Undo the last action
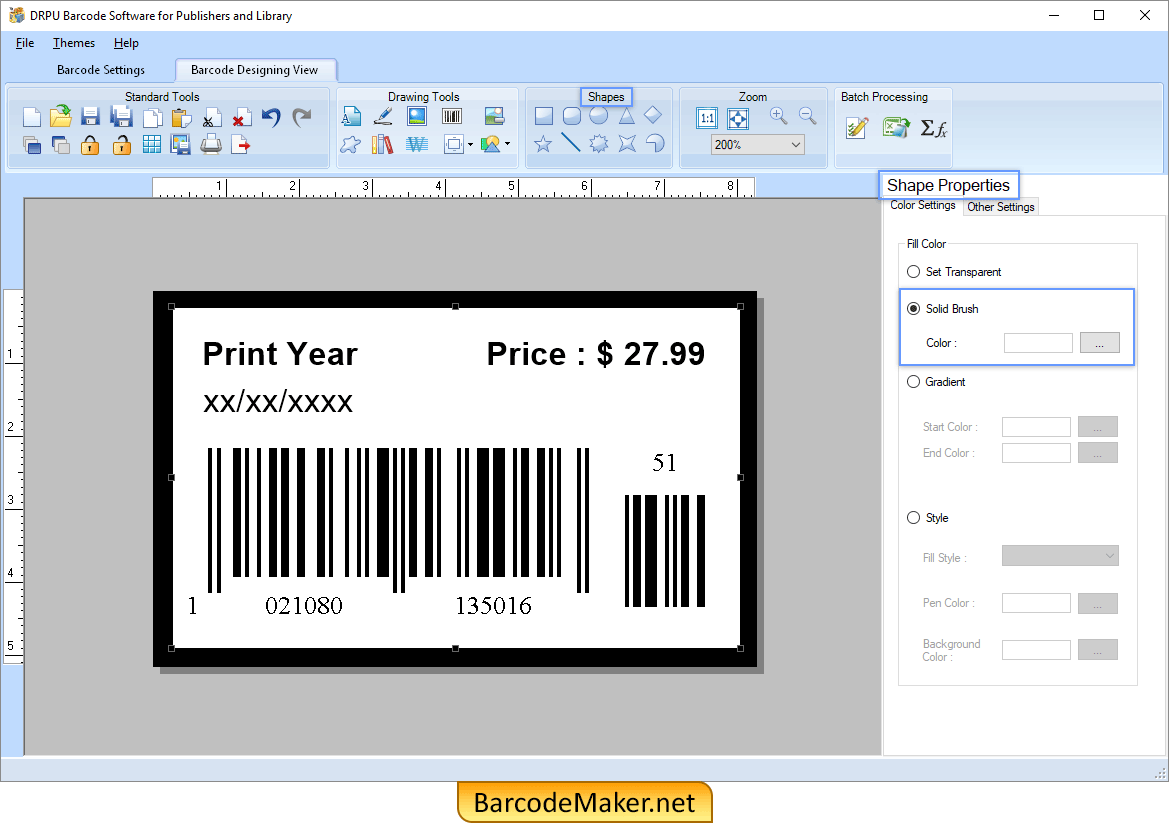This screenshot has height=823, width=1169. 271,117
